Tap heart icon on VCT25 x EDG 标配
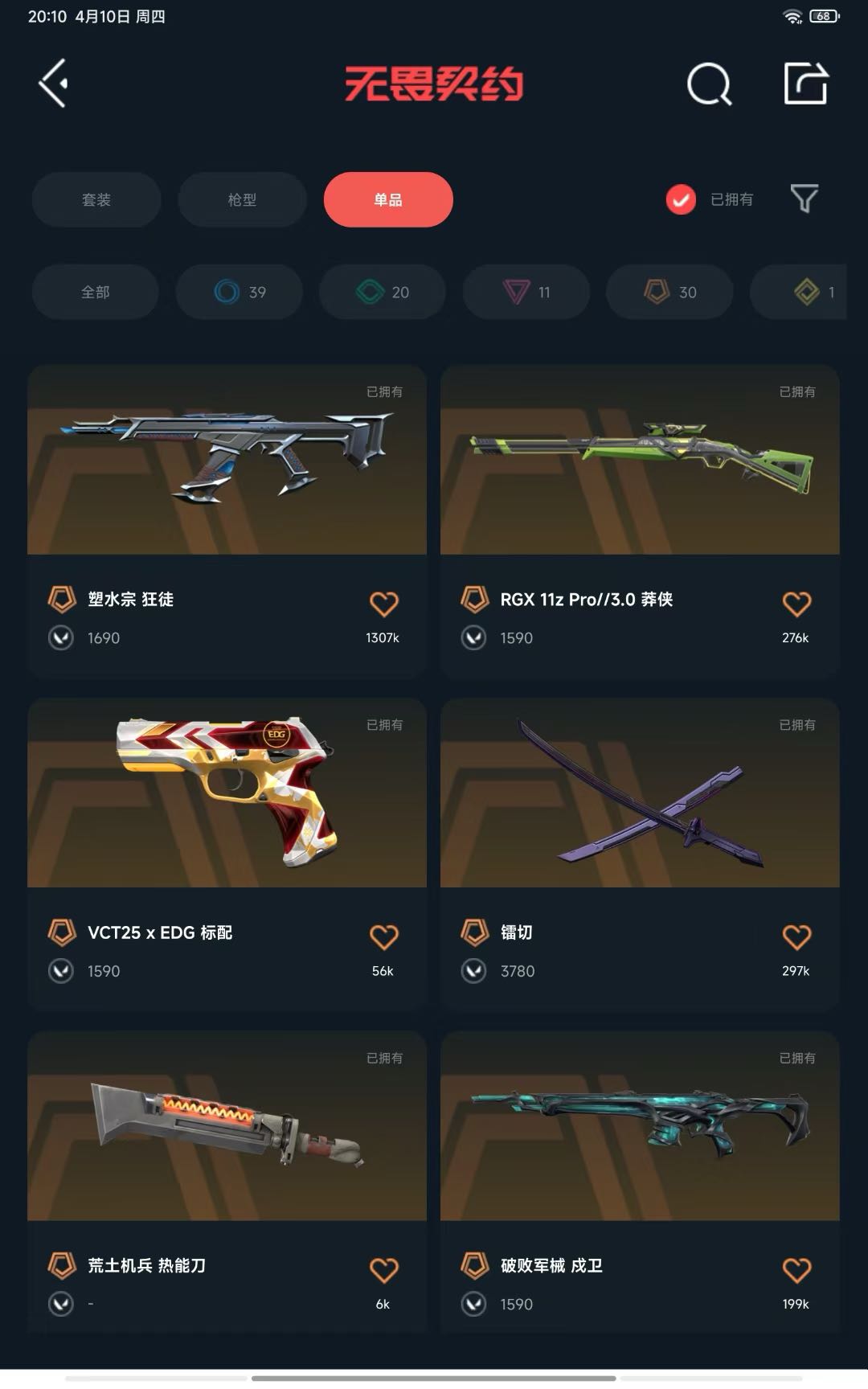The image size is (868, 1389). click(383, 937)
